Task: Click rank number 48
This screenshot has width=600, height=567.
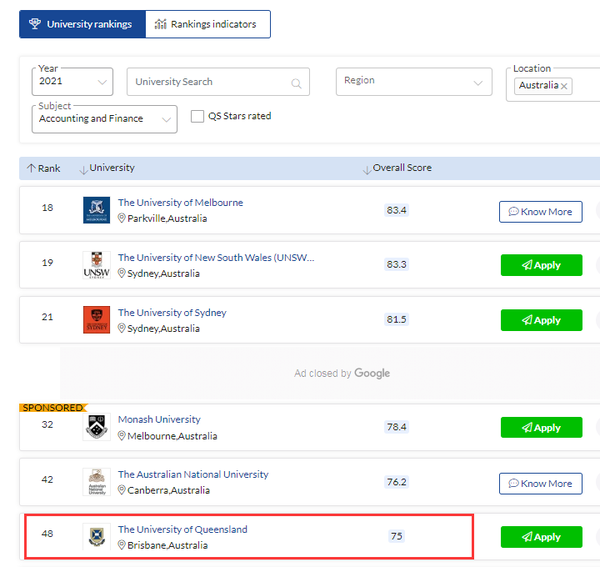Action: tap(47, 533)
